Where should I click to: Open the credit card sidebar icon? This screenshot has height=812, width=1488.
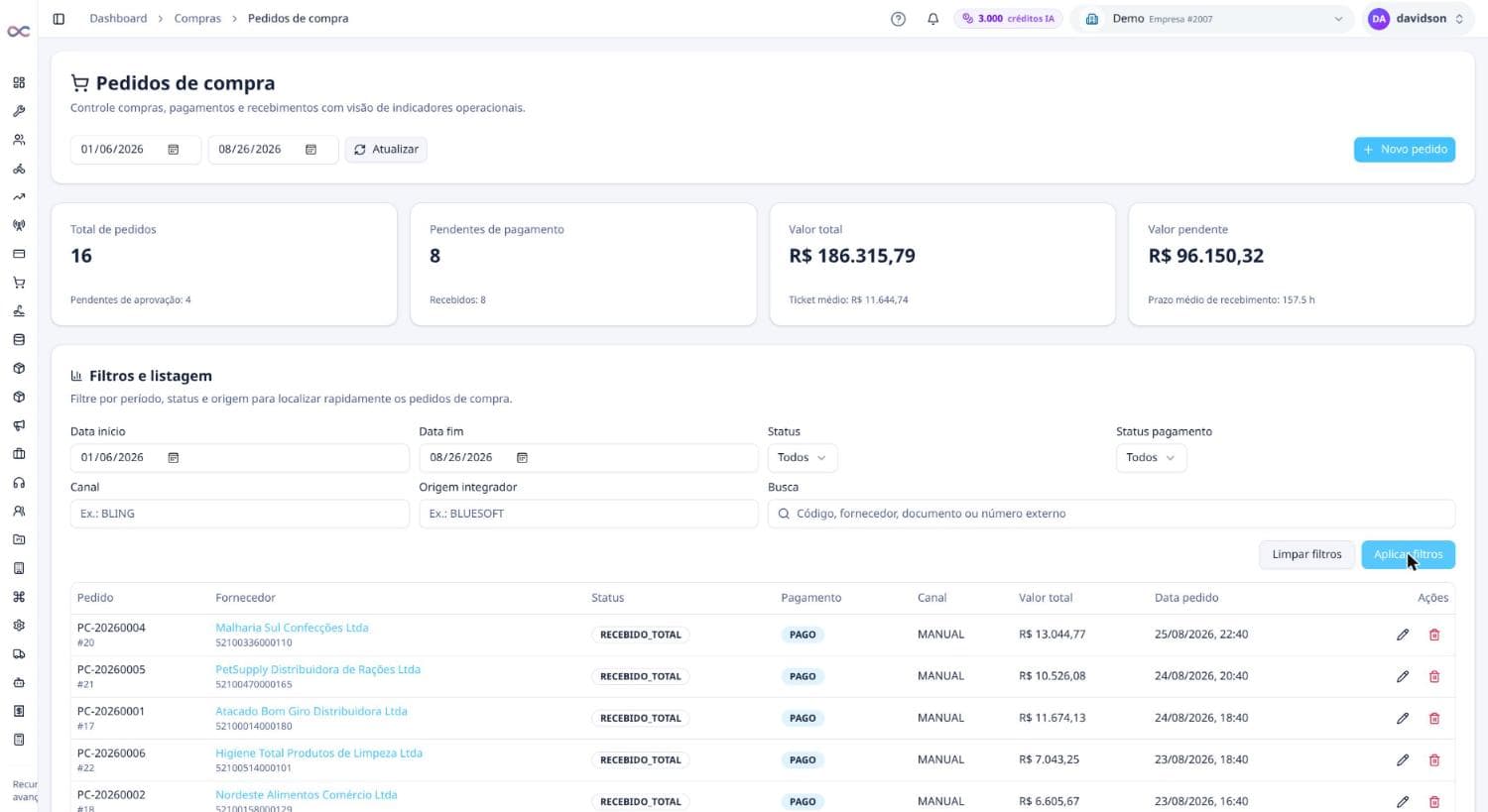pyautogui.click(x=19, y=254)
